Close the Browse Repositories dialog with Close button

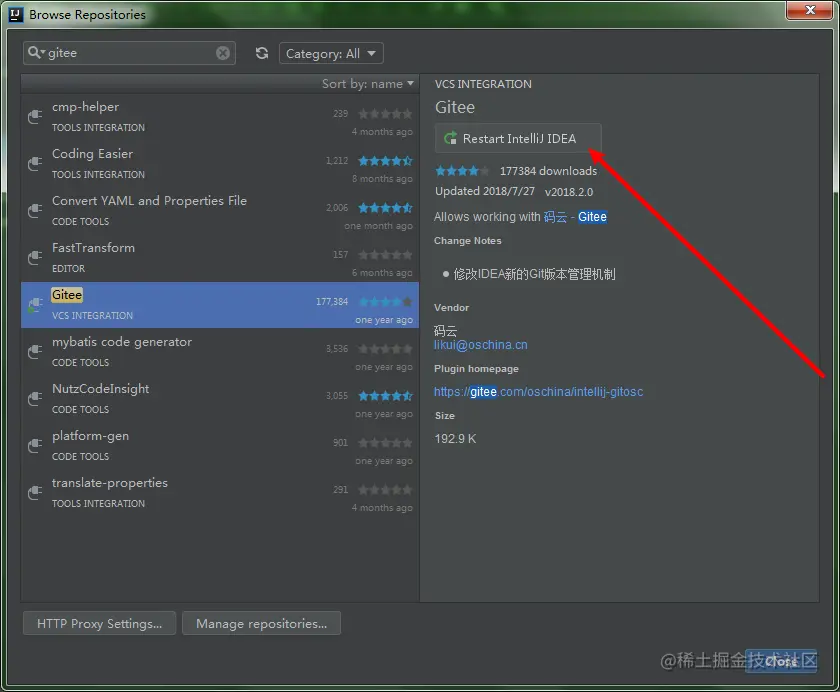tap(781, 661)
